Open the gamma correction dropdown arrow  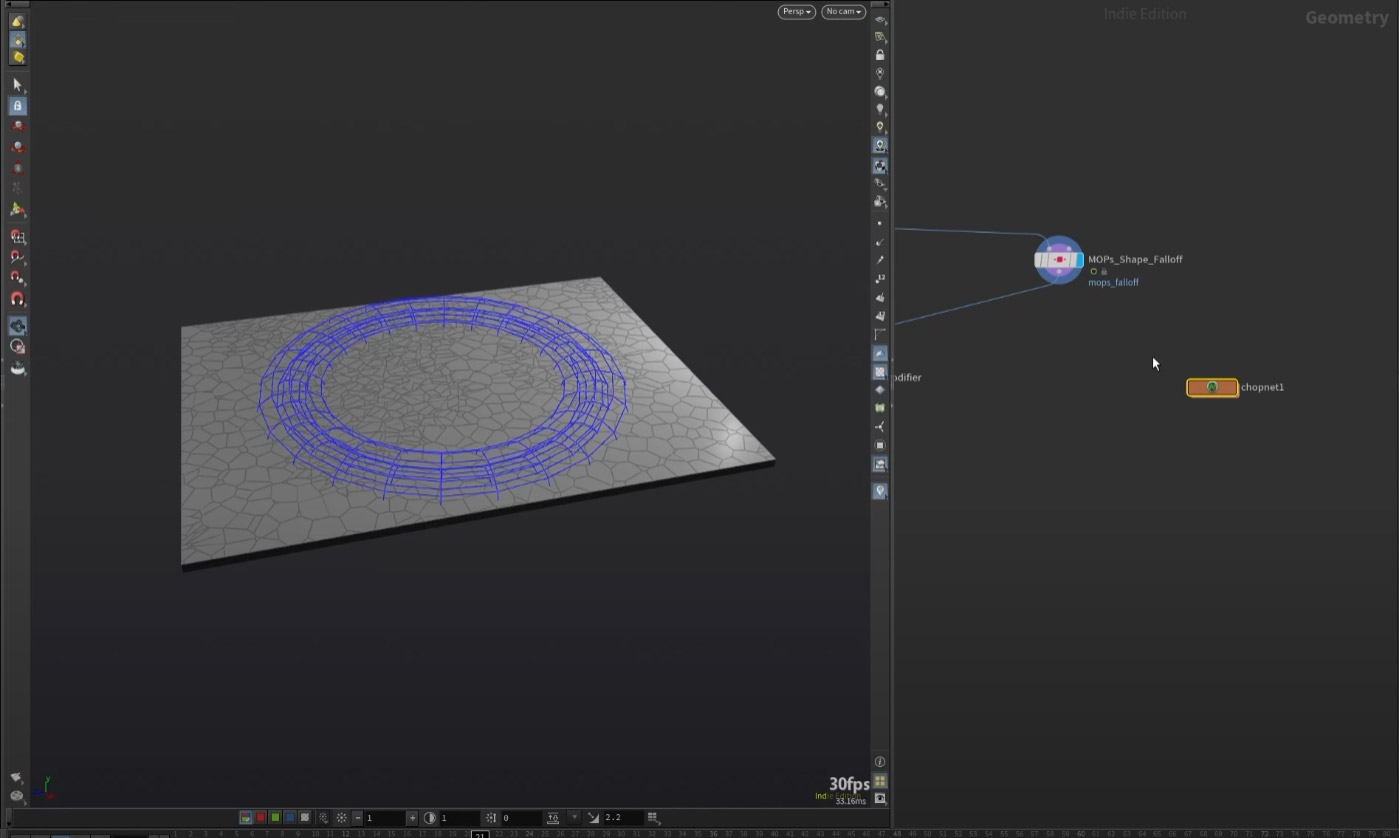(574, 817)
